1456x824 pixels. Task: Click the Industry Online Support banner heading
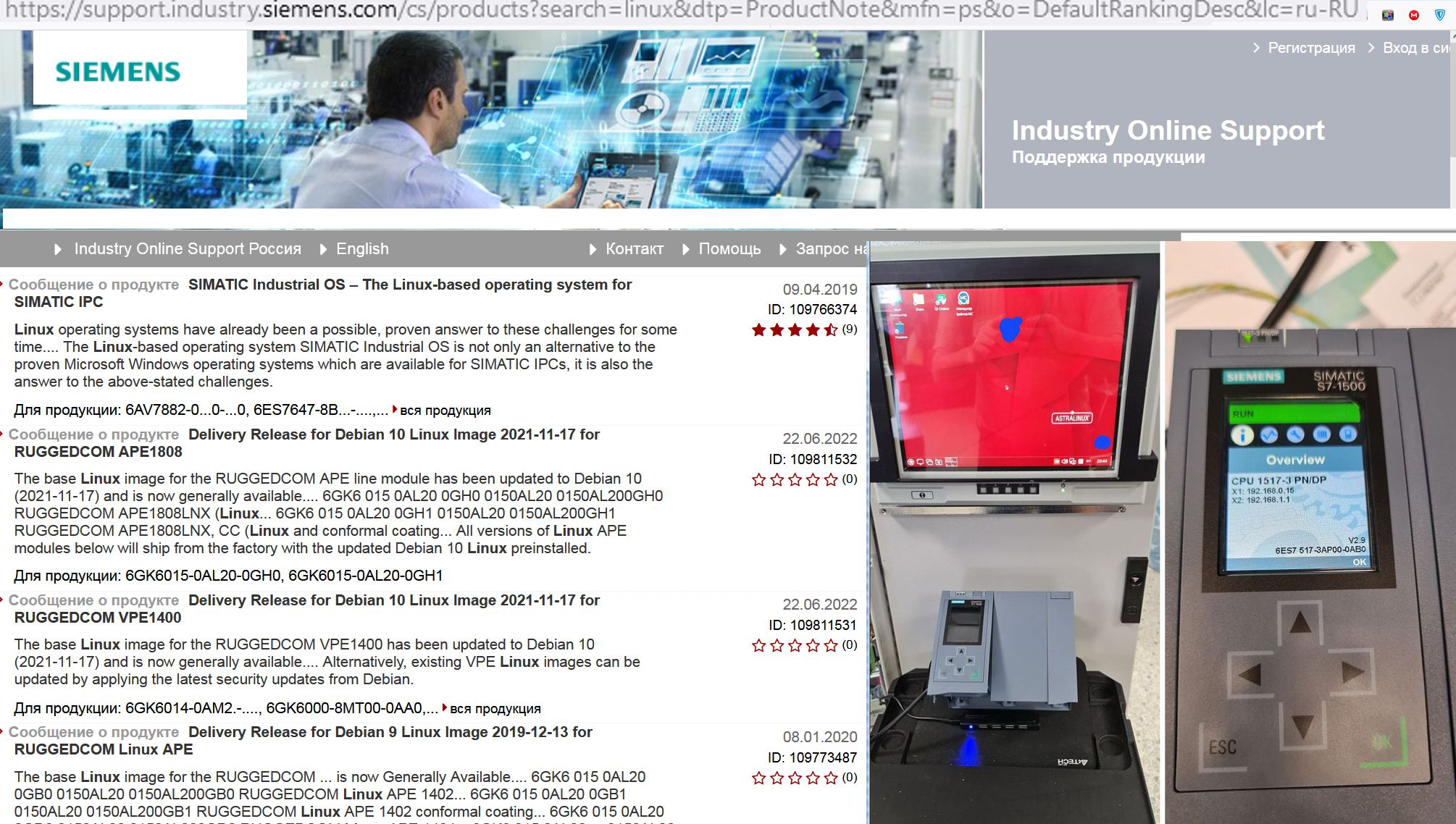tap(1168, 130)
